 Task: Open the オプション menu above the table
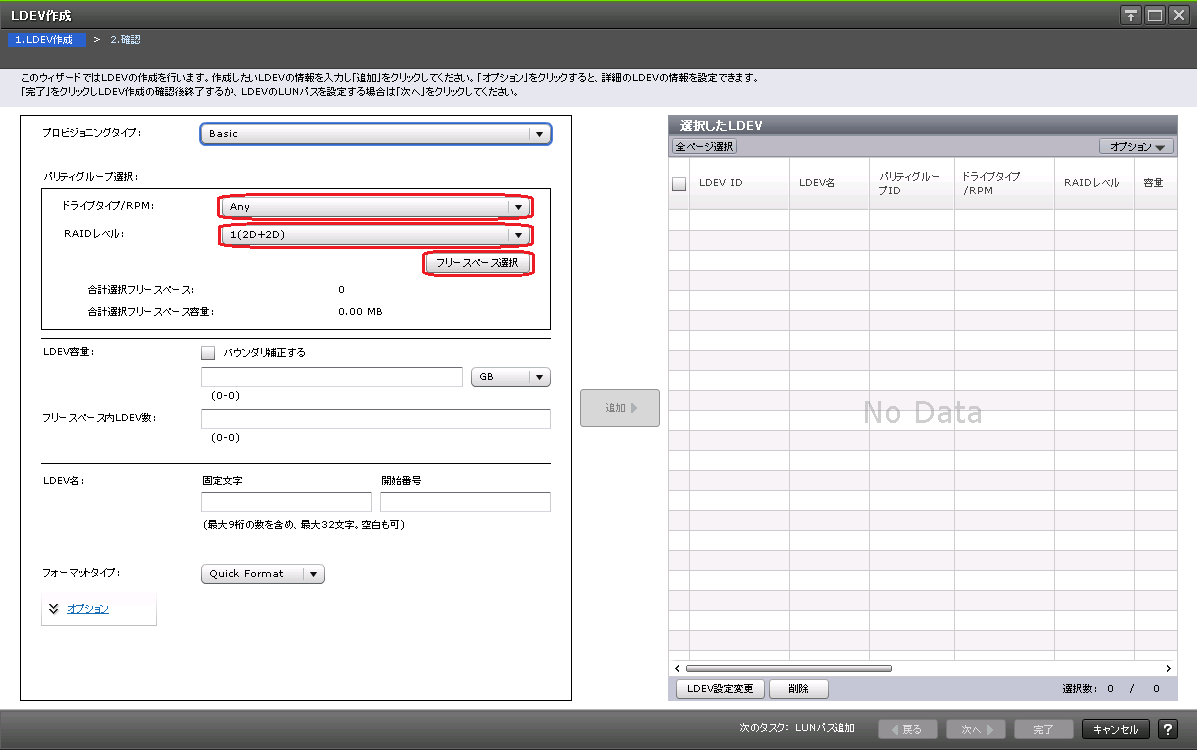(x=1136, y=147)
